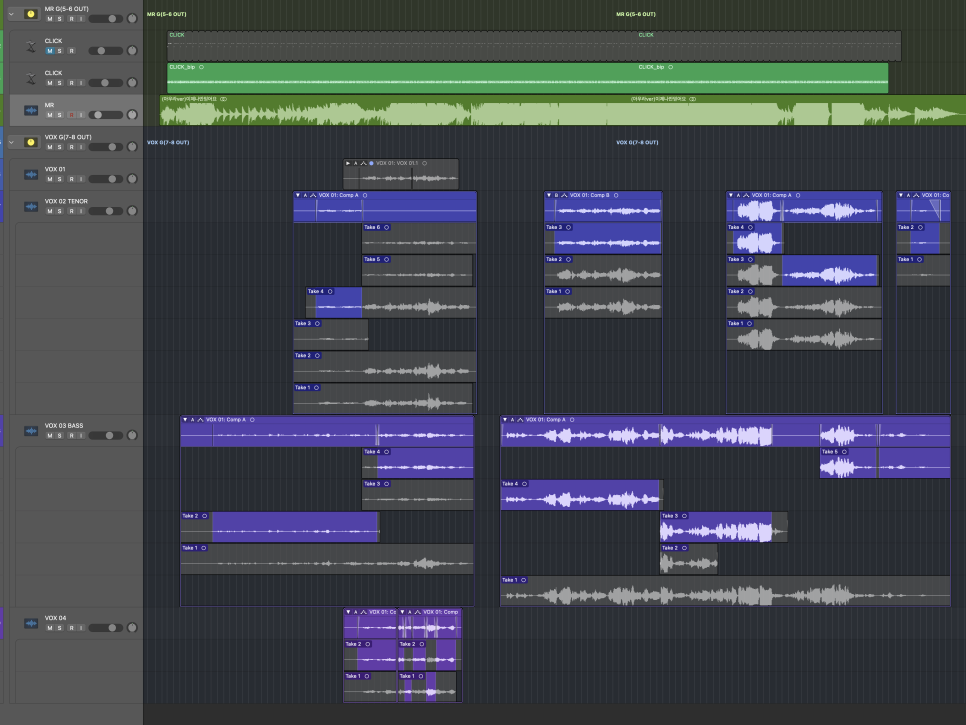Mute the VOX 02 TENOR track

[50, 211]
